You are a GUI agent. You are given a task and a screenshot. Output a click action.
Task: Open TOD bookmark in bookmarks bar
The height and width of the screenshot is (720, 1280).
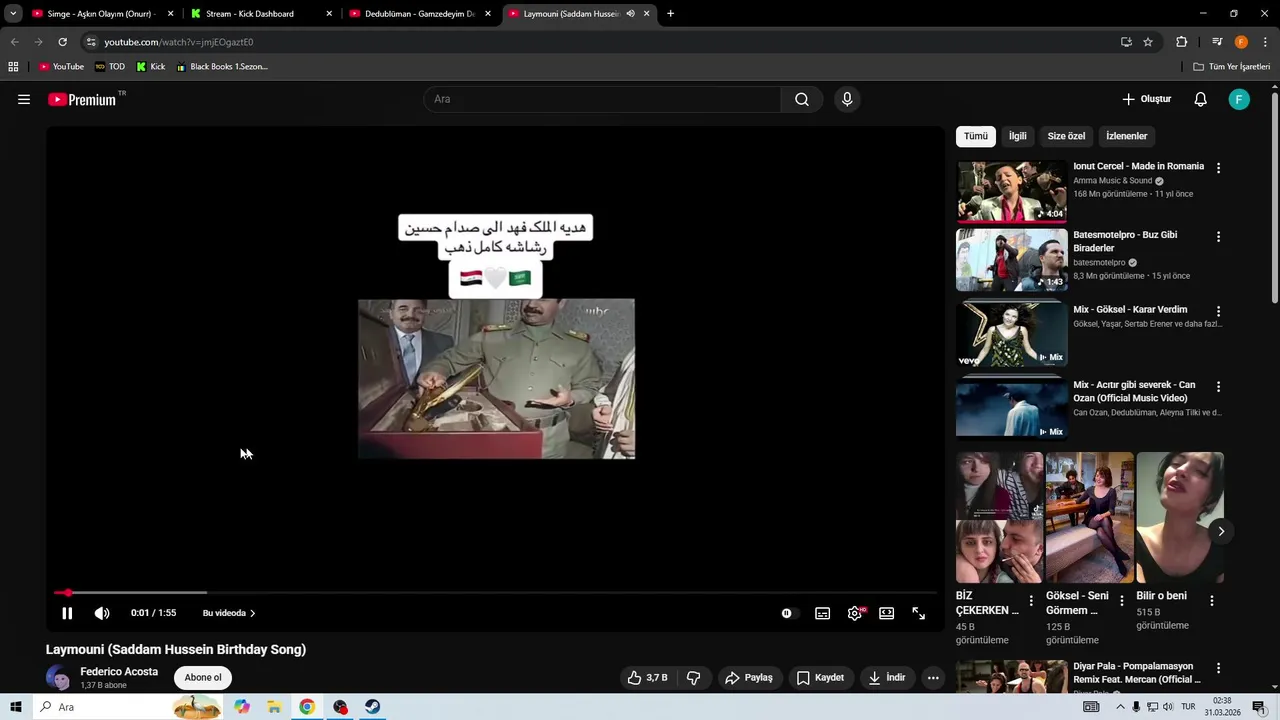110,67
